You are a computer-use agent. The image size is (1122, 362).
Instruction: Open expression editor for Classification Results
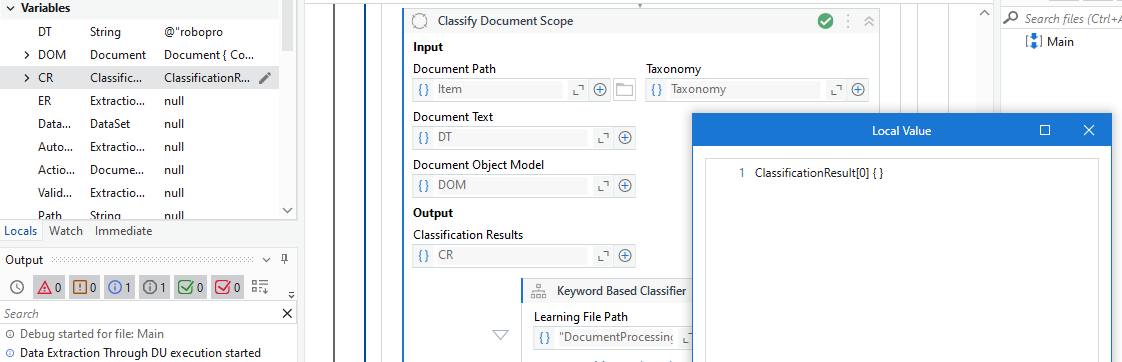pyautogui.click(x=603, y=255)
